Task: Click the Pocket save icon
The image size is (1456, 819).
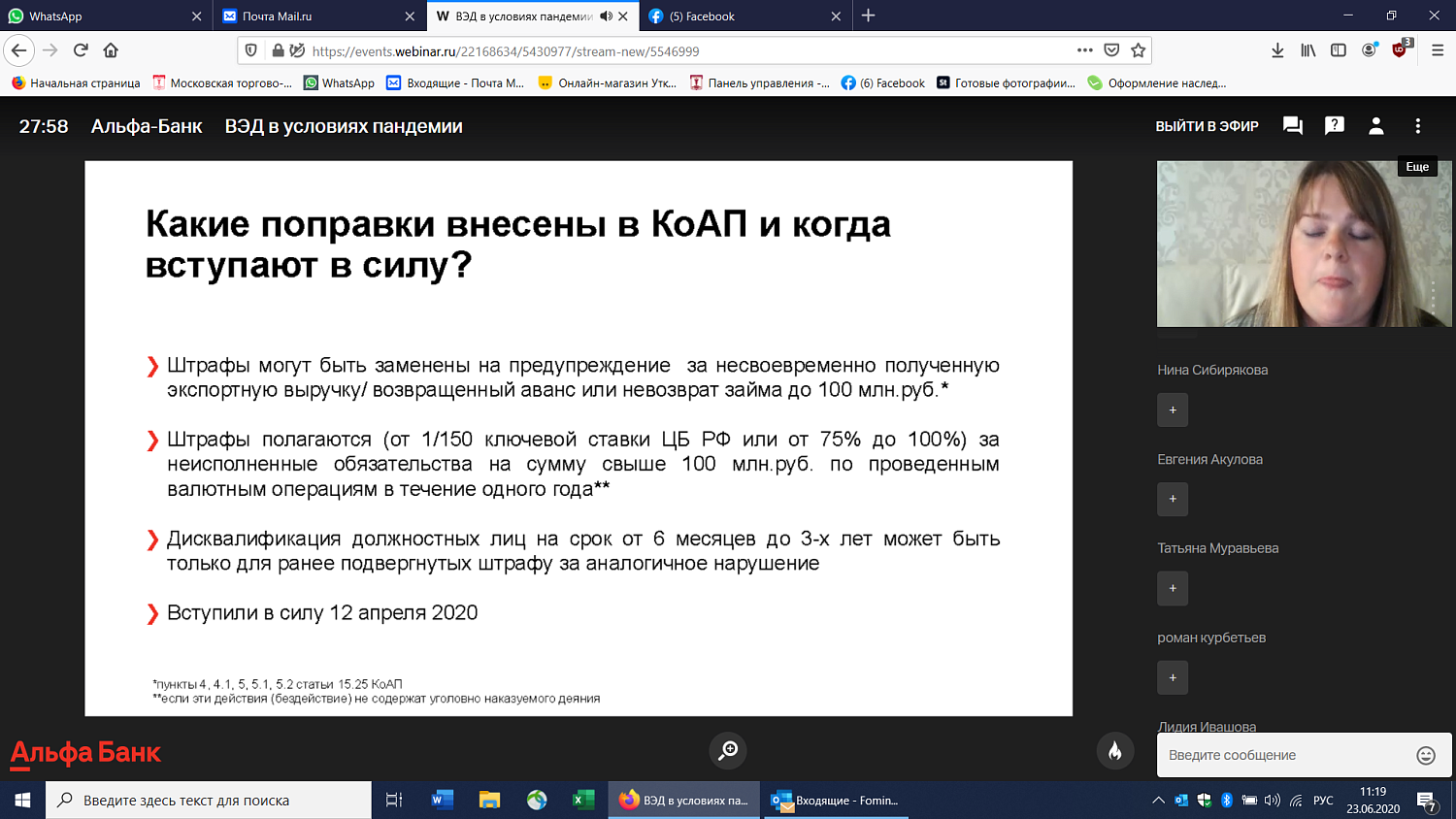Action: (1112, 50)
